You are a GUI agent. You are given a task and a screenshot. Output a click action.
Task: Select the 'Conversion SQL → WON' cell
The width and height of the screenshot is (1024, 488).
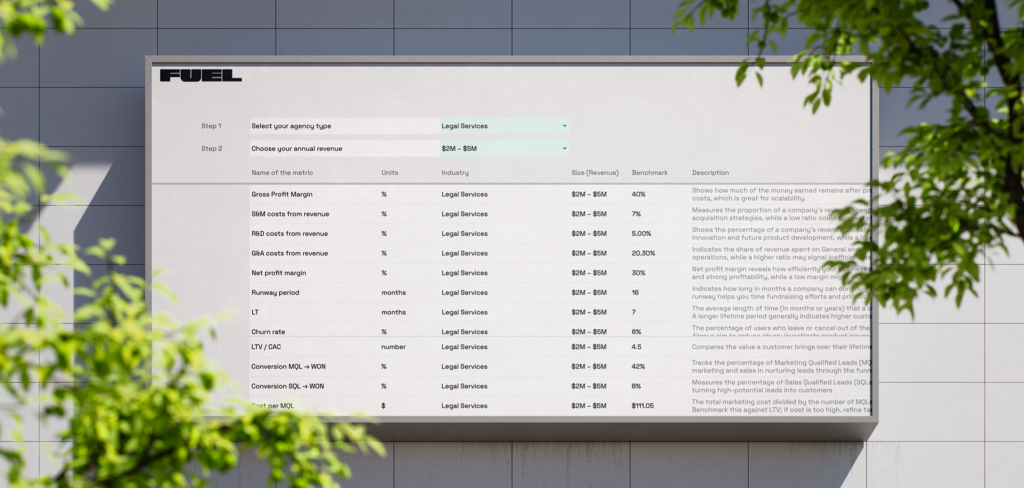point(287,386)
